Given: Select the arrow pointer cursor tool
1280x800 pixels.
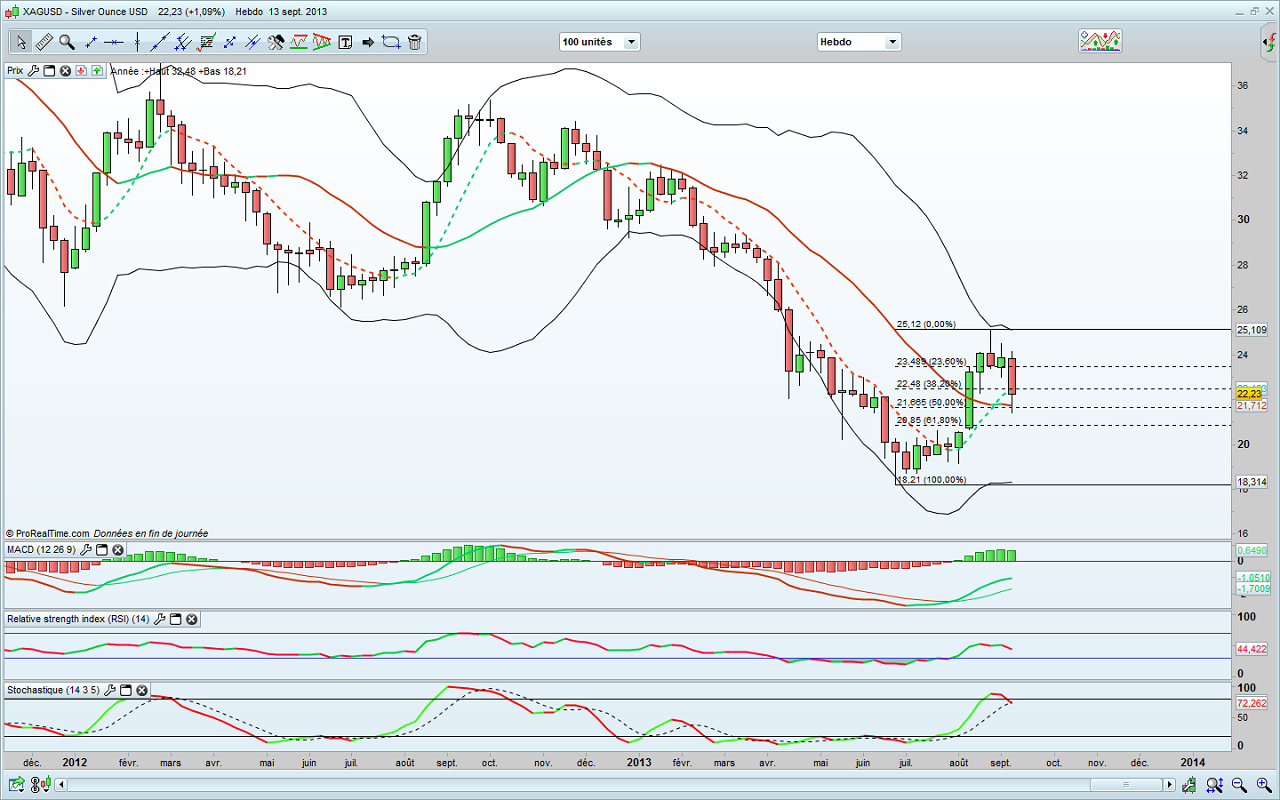Looking at the screenshot, I should [x=21, y=42].
